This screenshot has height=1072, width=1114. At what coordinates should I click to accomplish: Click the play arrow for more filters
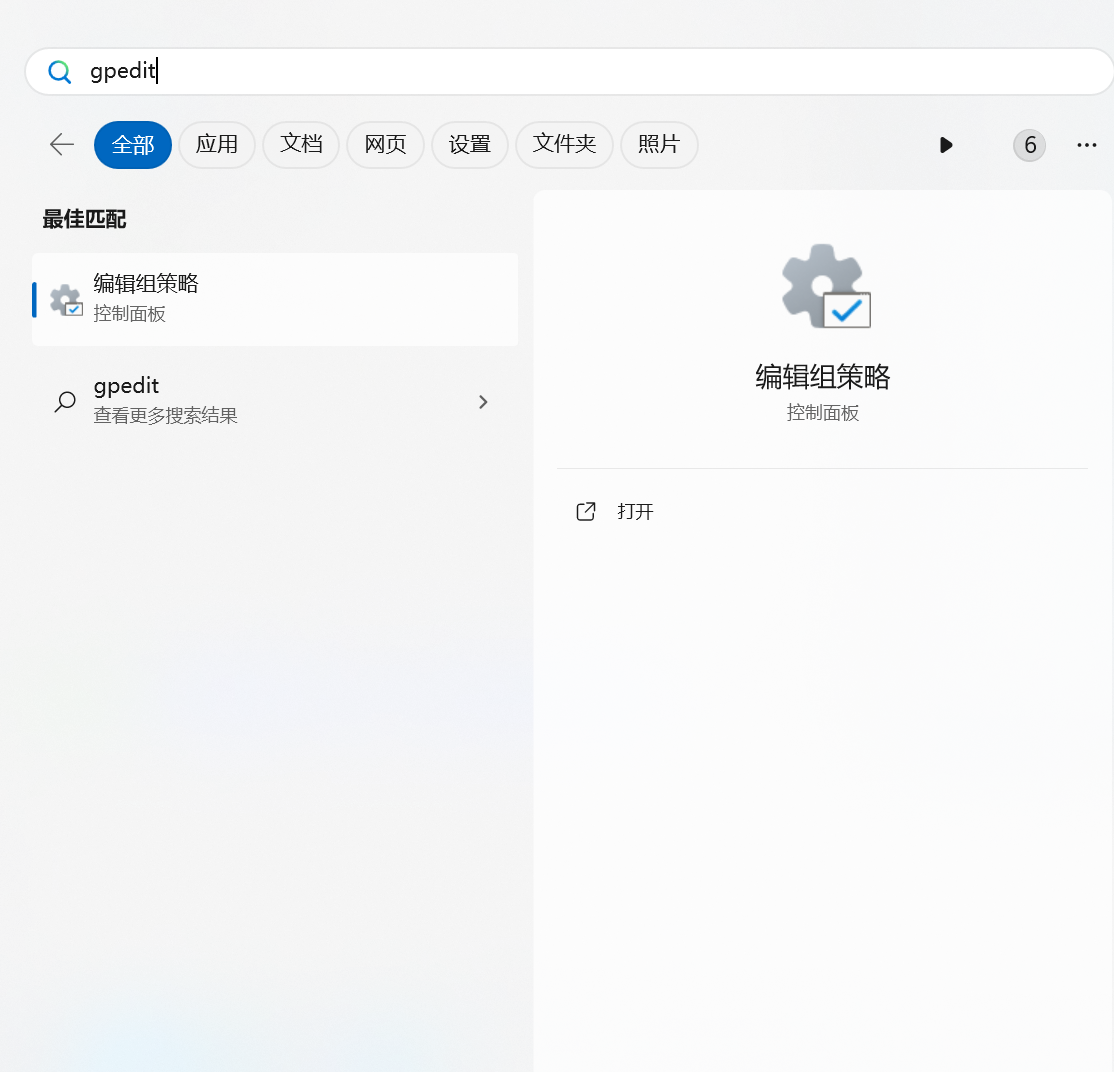[946, 146]
